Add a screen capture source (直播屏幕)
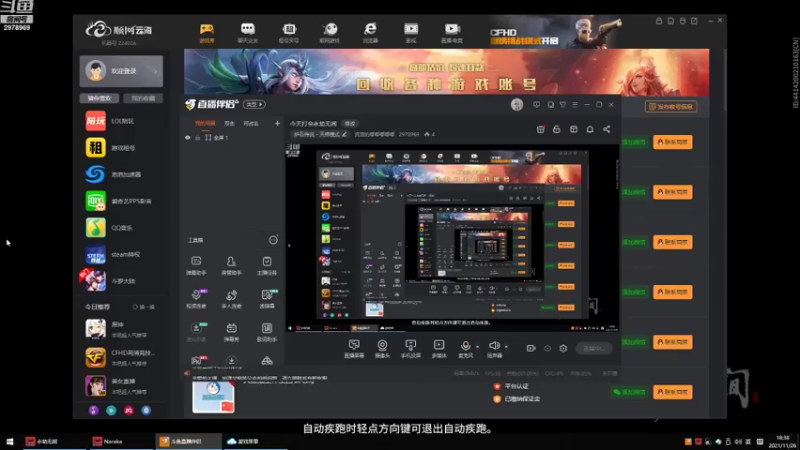The width and height of the screenshot is (800, 450). click(x=354, y=349)
